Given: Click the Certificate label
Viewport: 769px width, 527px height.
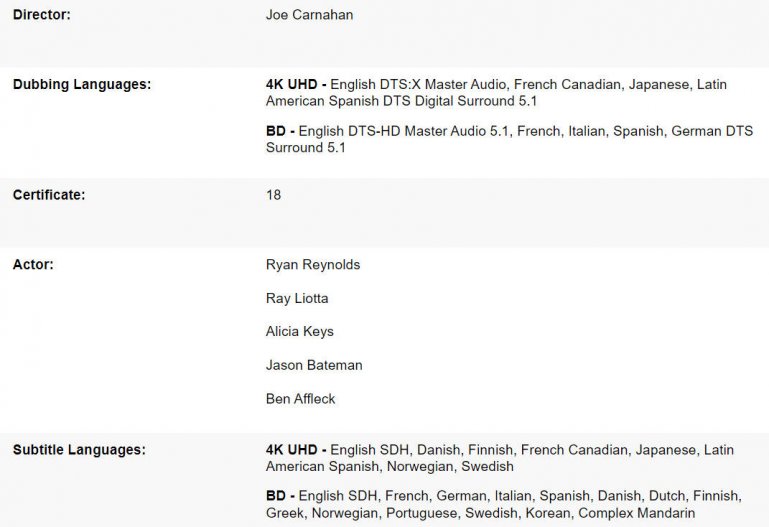Looking at the screenshot, I should pos(49,195).
